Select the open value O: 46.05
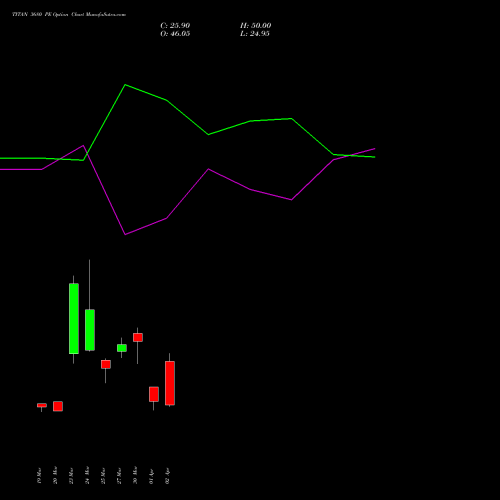 (x=175, y=34)
